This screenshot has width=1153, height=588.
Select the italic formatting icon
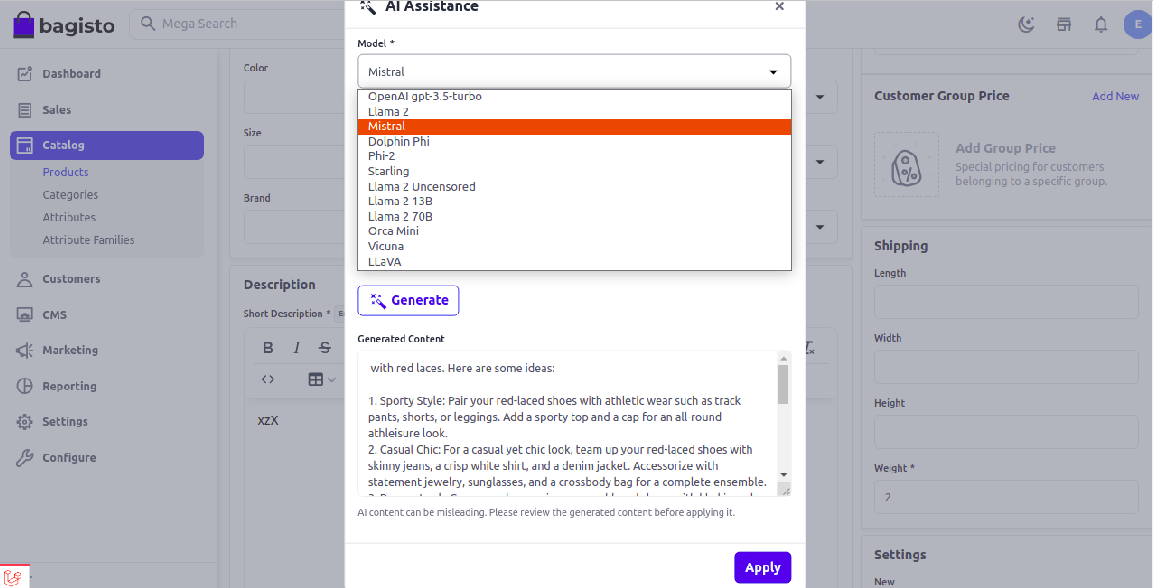(295, 347)
